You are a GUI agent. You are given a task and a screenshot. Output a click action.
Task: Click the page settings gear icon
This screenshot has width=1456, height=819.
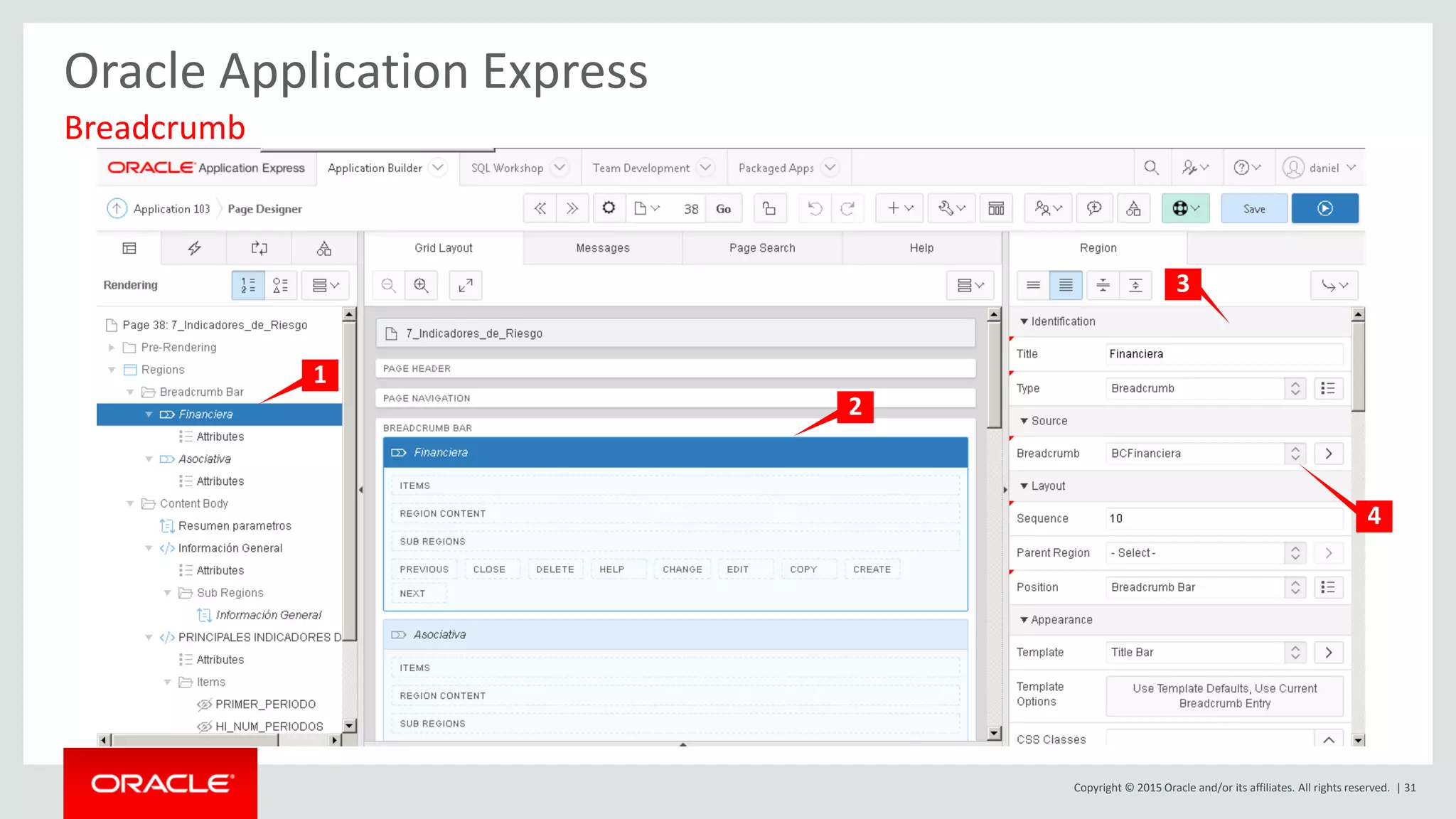point(609,208)
